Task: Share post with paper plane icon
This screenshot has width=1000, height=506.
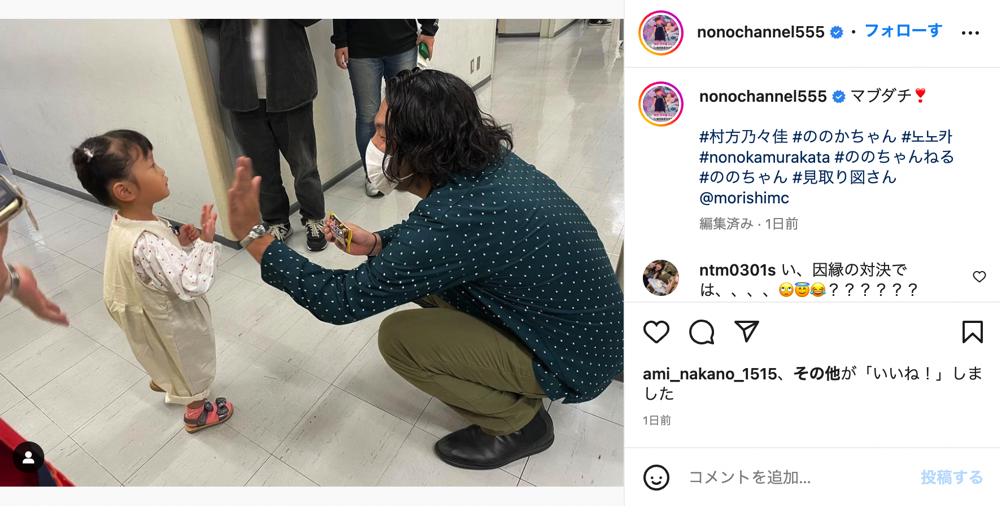Action: tap(746, 331)
